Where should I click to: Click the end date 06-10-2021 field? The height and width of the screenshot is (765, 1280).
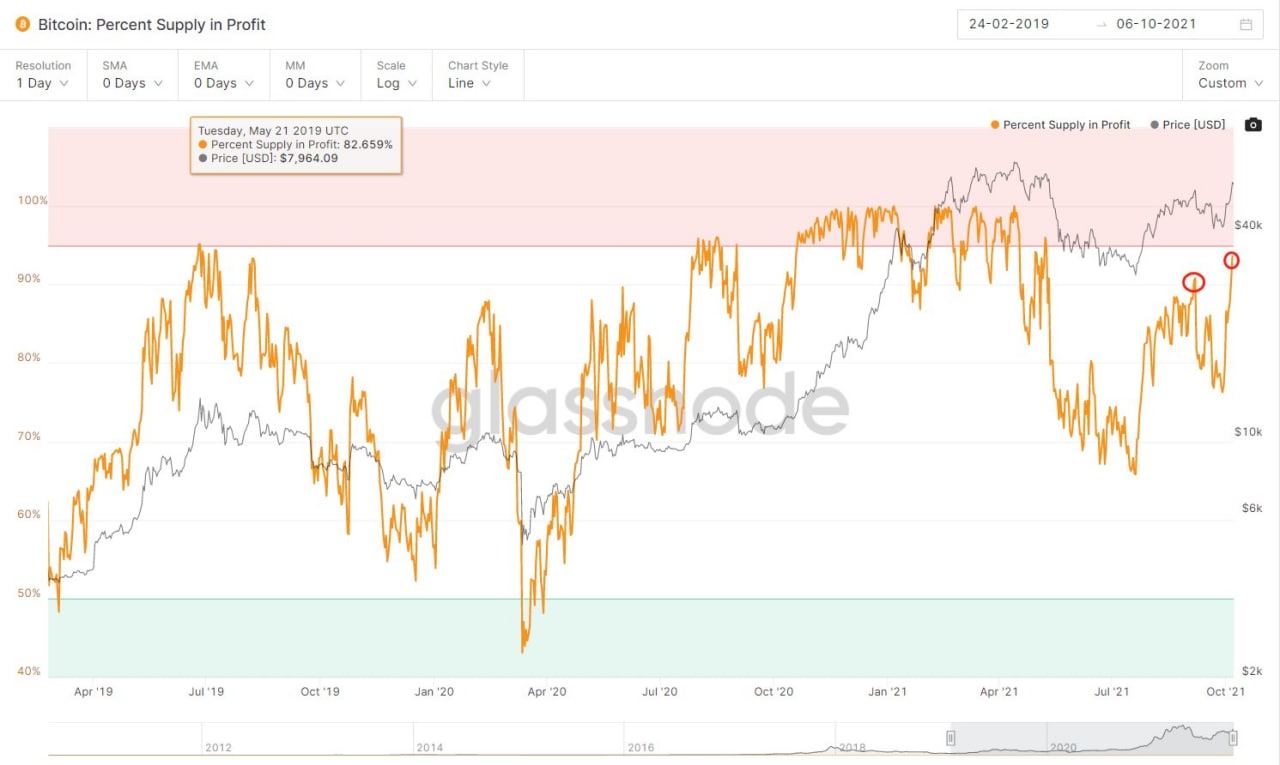click(1156, 24)
